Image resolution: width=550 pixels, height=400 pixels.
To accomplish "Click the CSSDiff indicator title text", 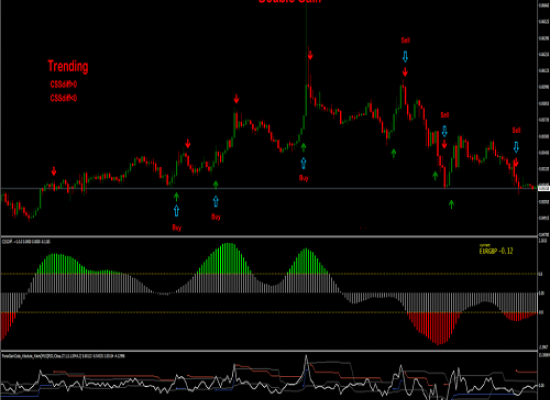I will (x=26, y=242).
